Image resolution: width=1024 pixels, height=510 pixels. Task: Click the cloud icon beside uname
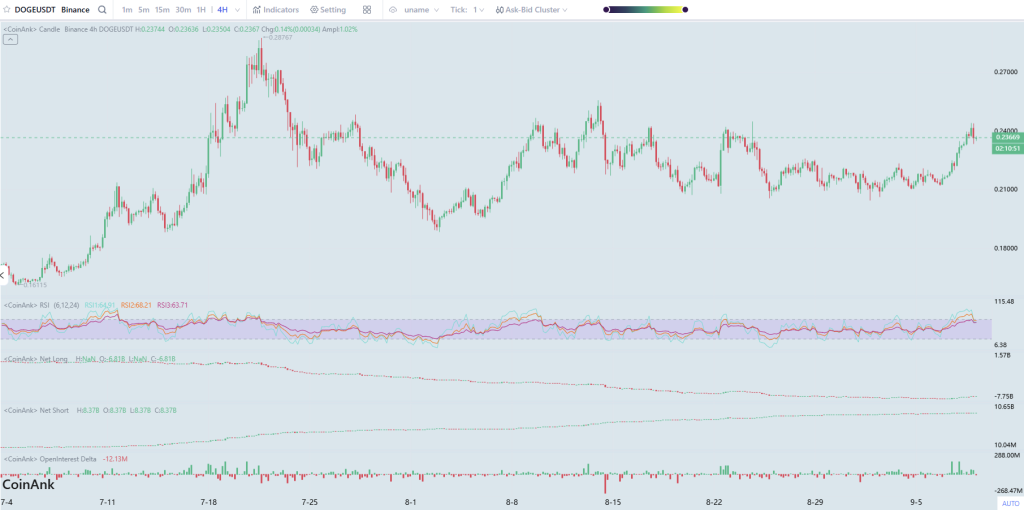[393, 10]
